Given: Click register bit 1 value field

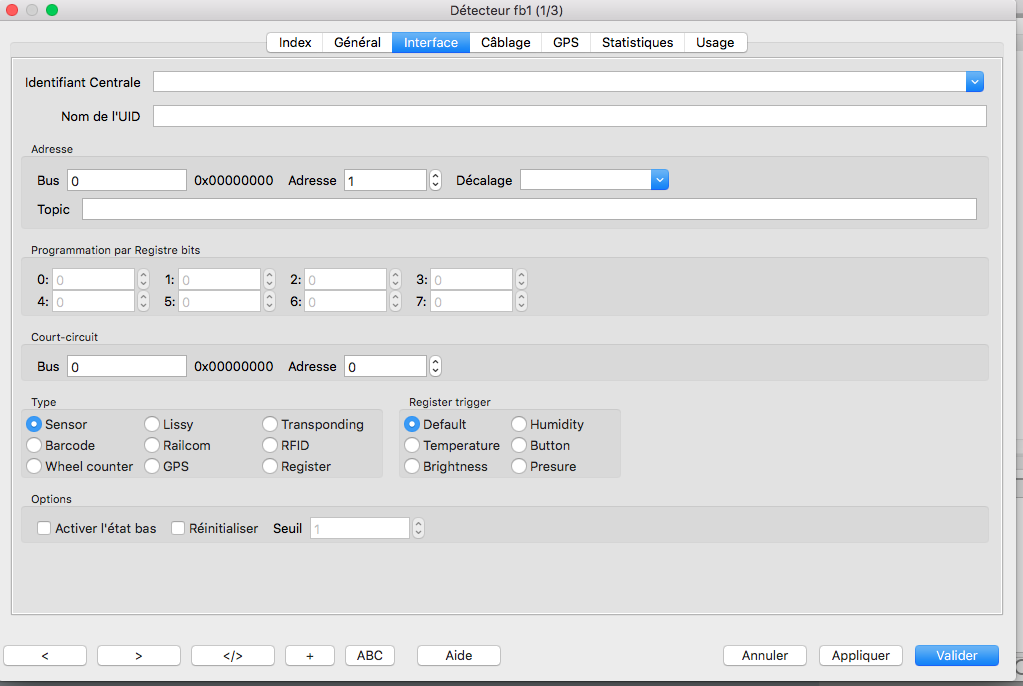Looking at the screenshot, I should pyautogui.click(x=219, y=280).
